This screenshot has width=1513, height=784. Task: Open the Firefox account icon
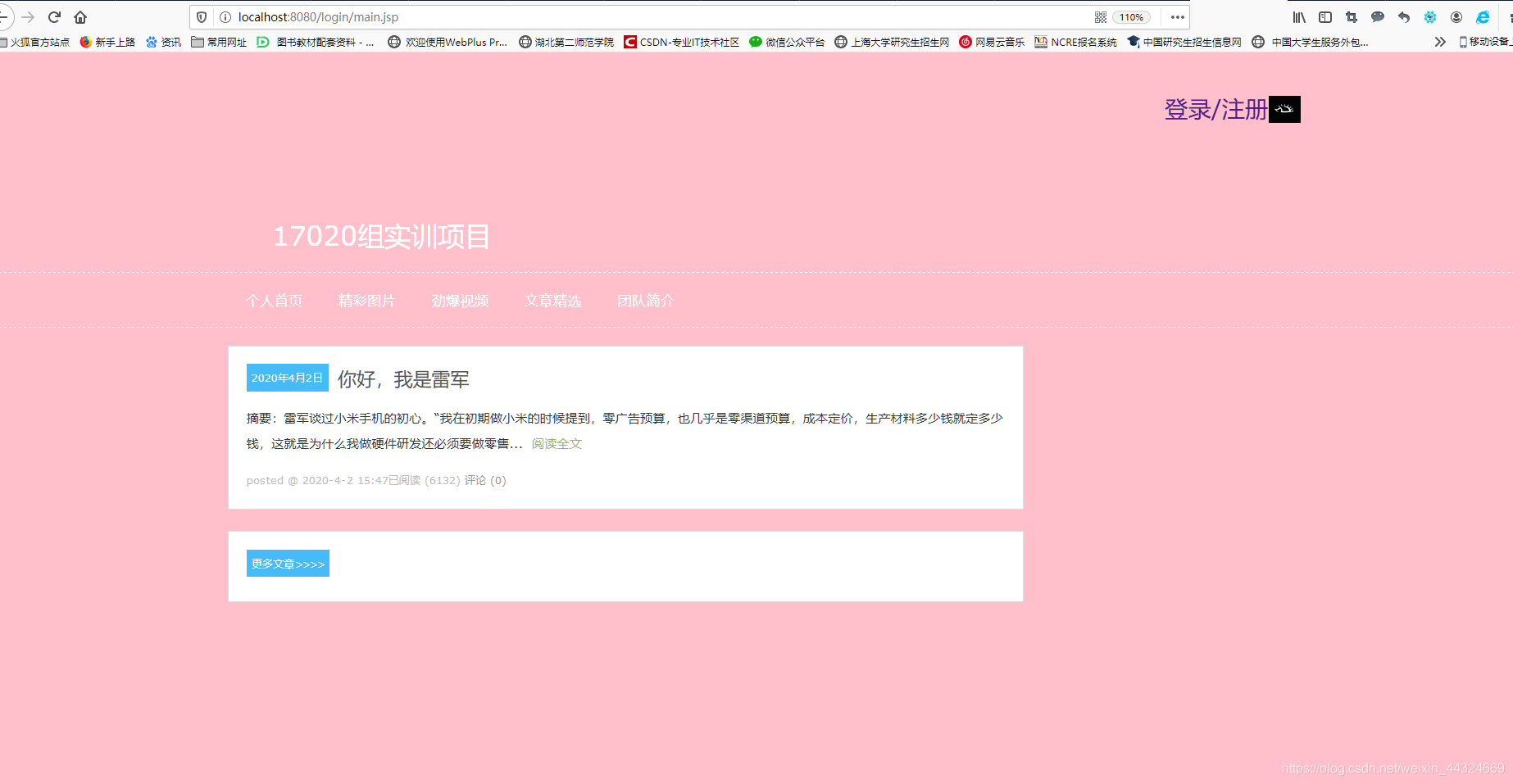(1456, 17)
